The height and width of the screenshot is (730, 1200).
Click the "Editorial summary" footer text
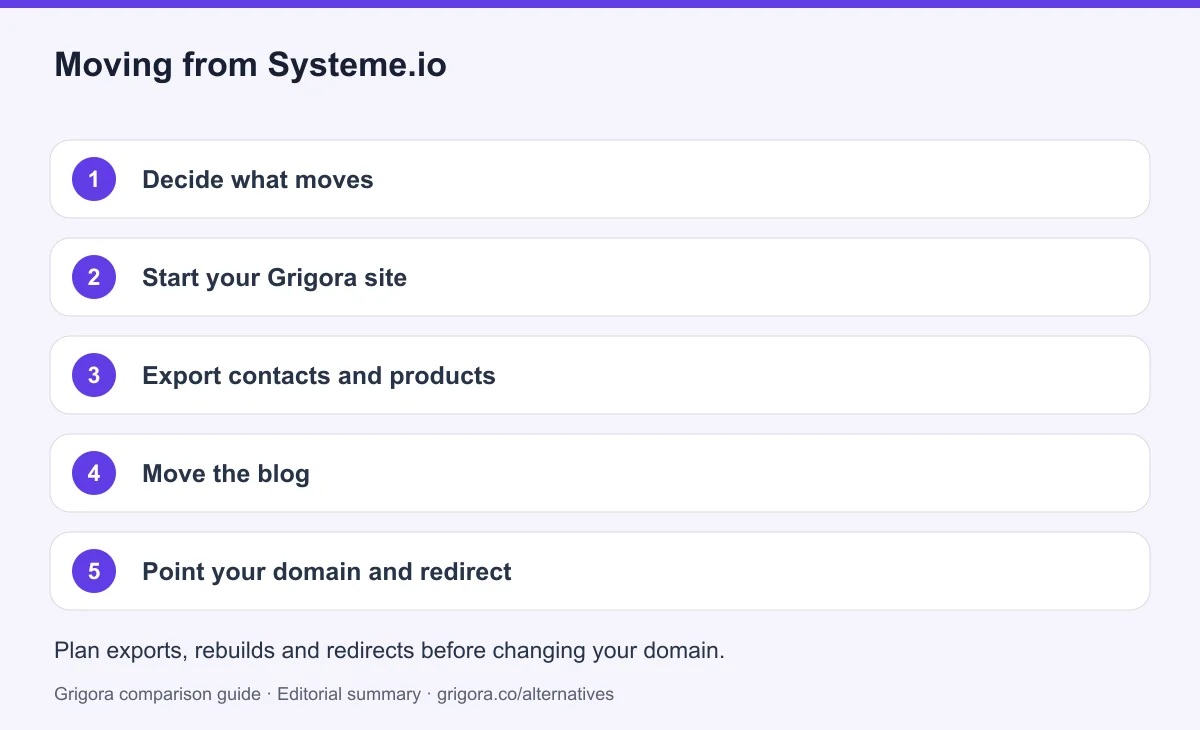pos(349,693)
